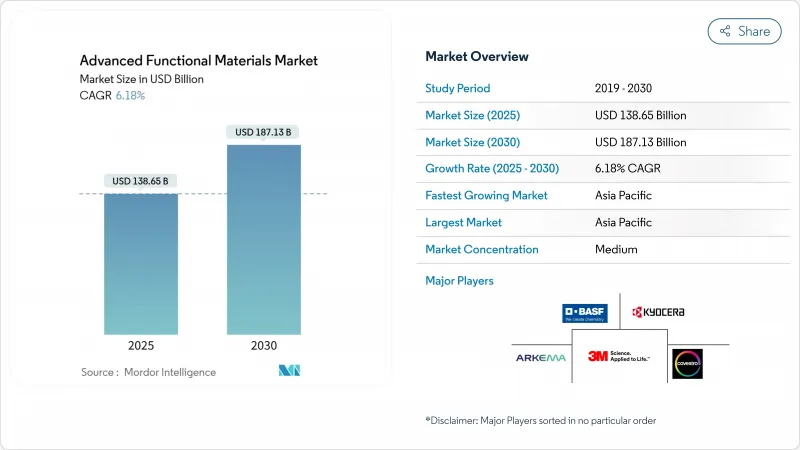
Task: Click the Source: Mordor Intelligence text
Action: pos(148,372)
